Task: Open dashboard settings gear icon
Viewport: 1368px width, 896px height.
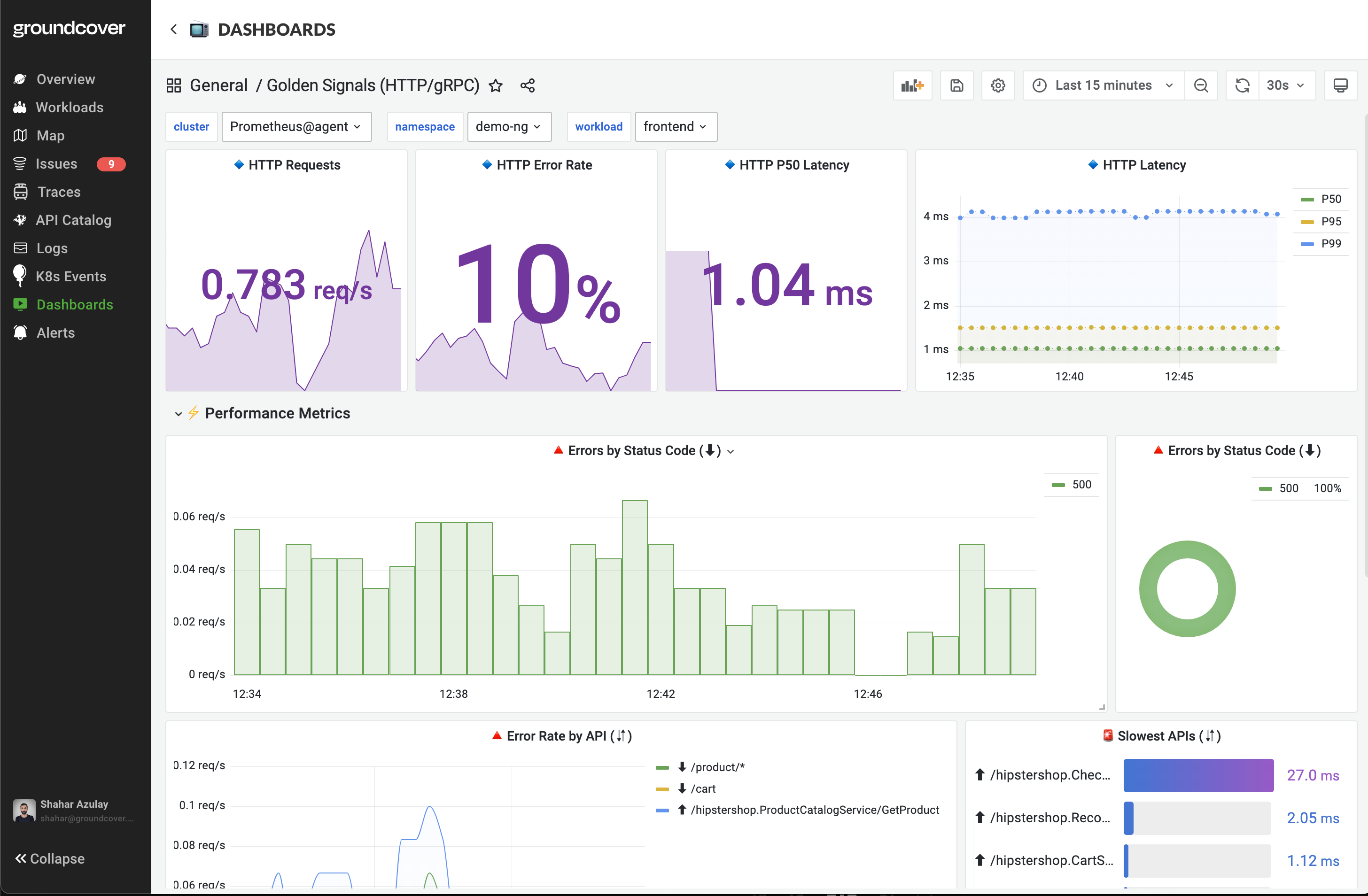Action: point(998,85)
